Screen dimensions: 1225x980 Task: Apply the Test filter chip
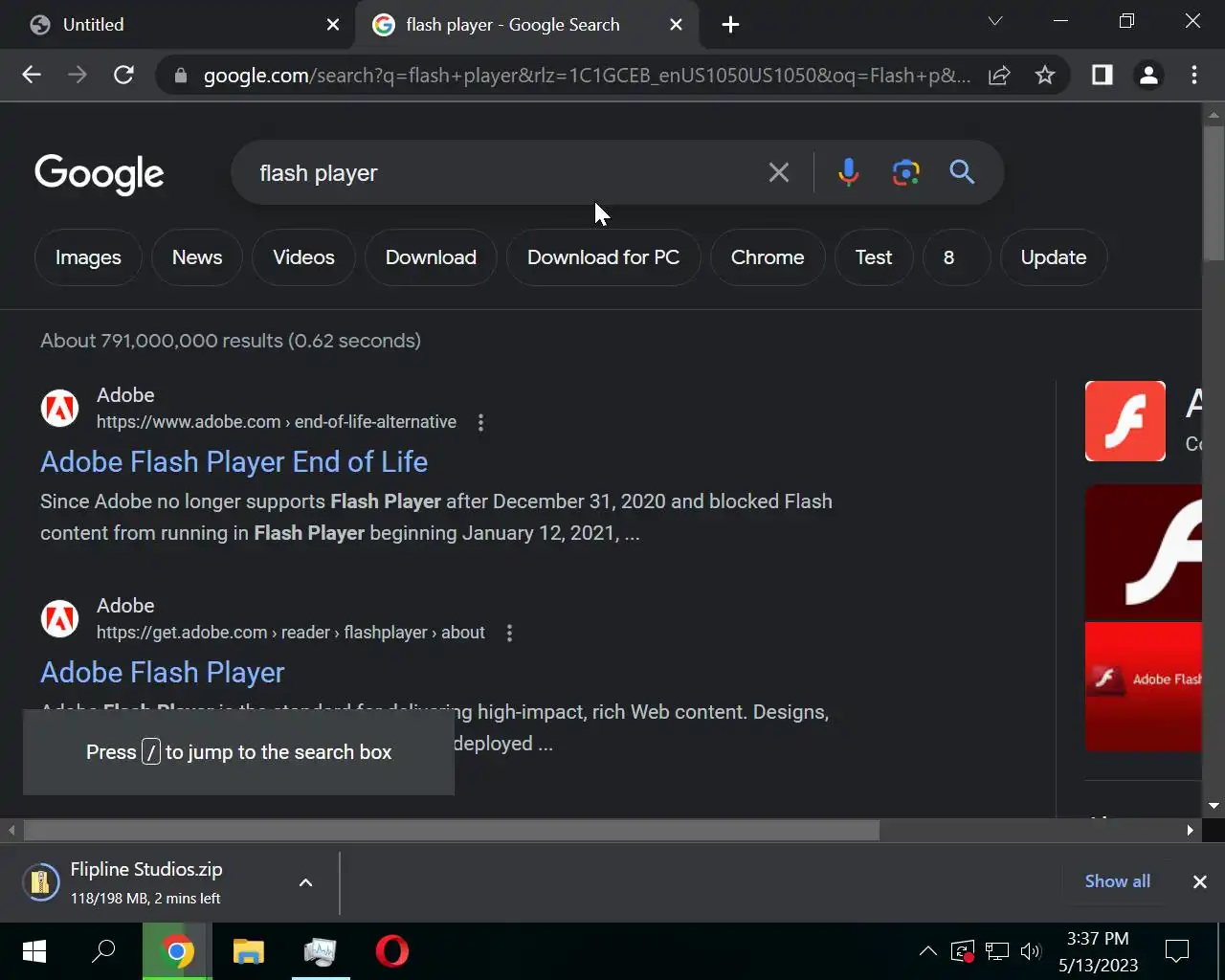point(874,257)
